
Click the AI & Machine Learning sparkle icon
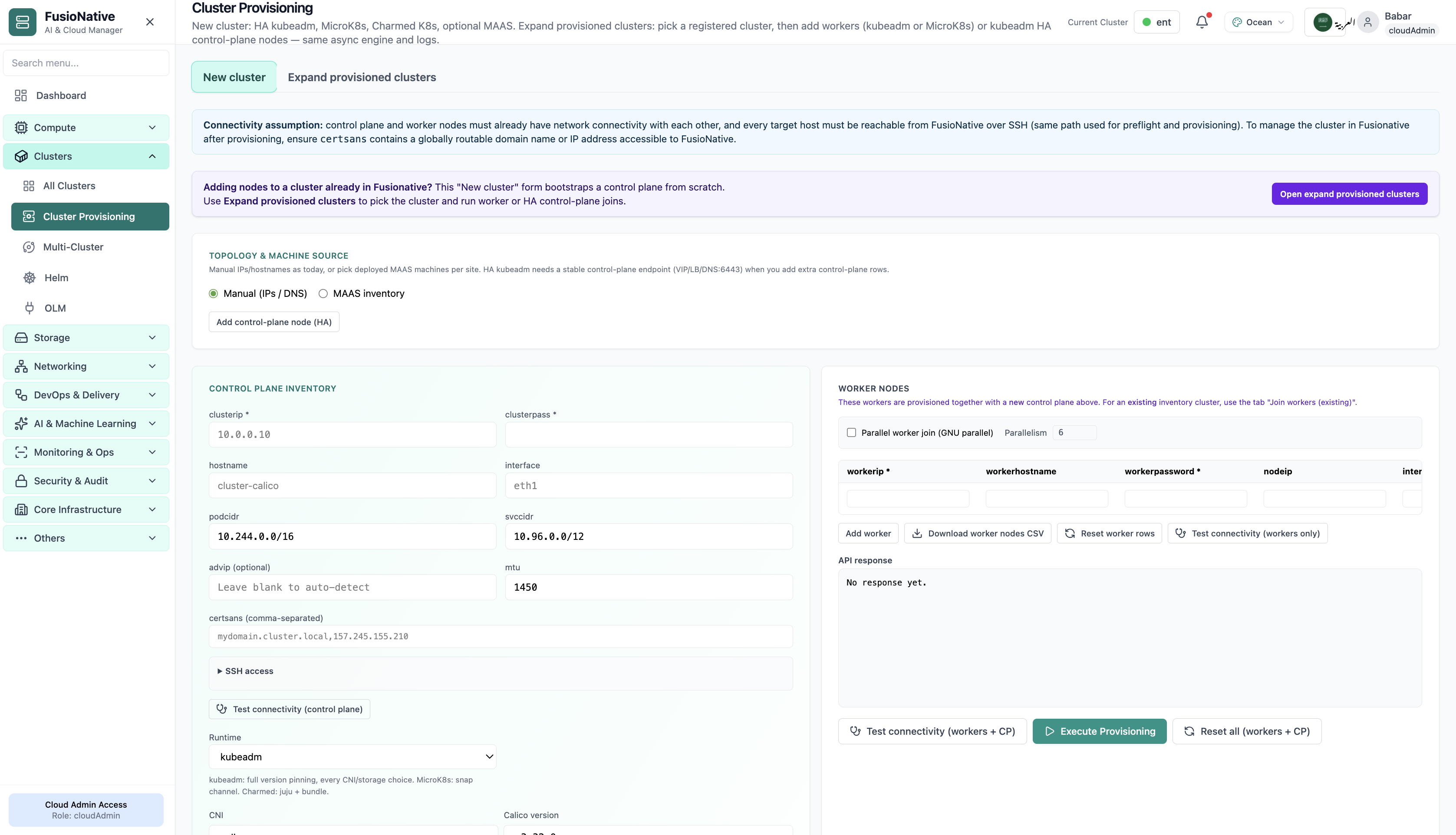[21, 423]
